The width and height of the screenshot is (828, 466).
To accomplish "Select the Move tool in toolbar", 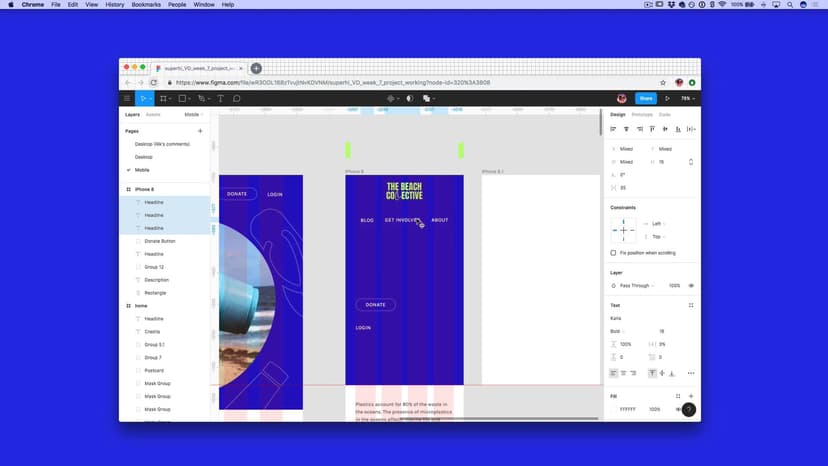I will [x=144, y=98].
